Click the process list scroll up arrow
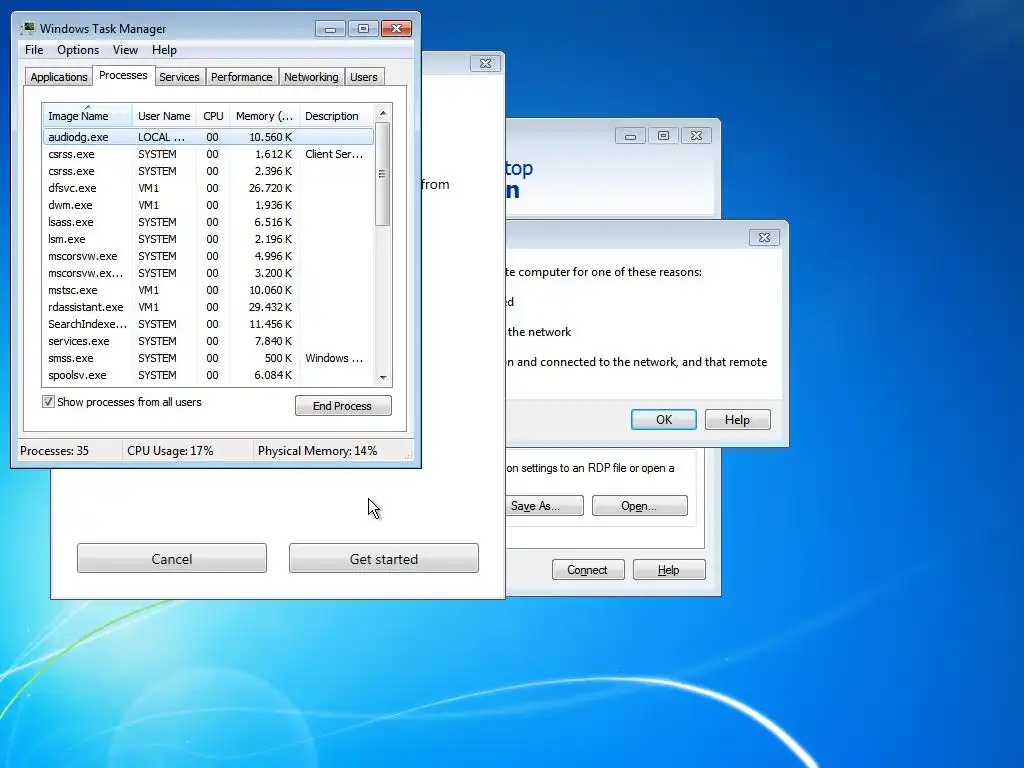The width and height of the screenshot is (1024, 768). [383, 113]
